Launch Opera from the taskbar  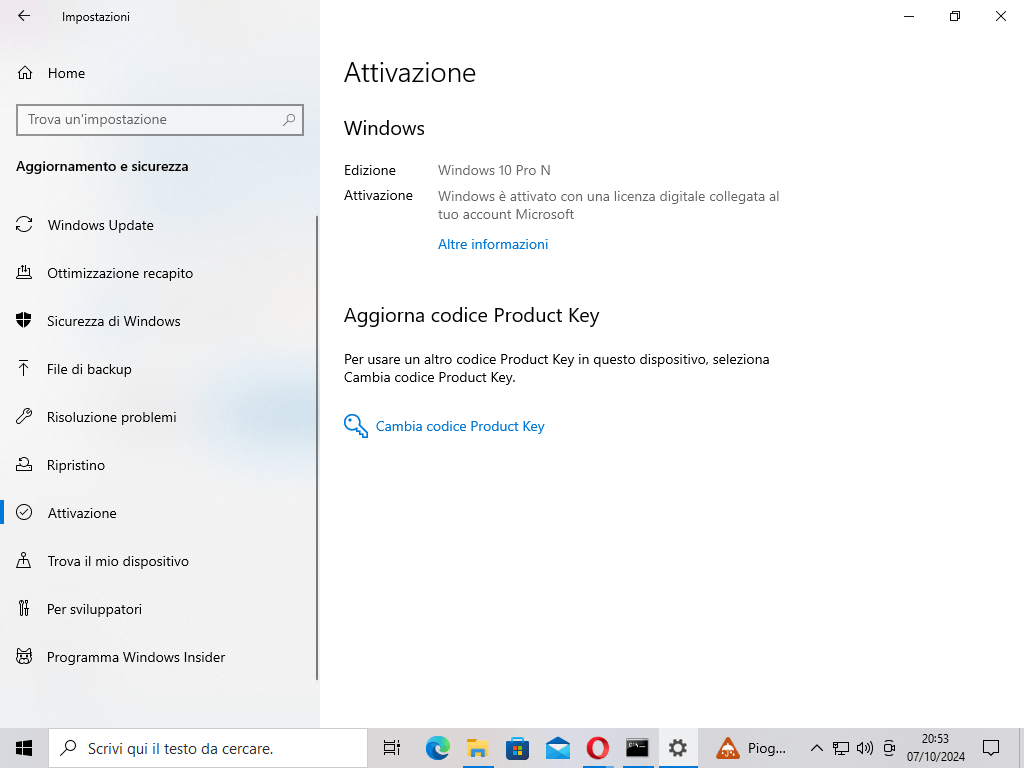597,748
